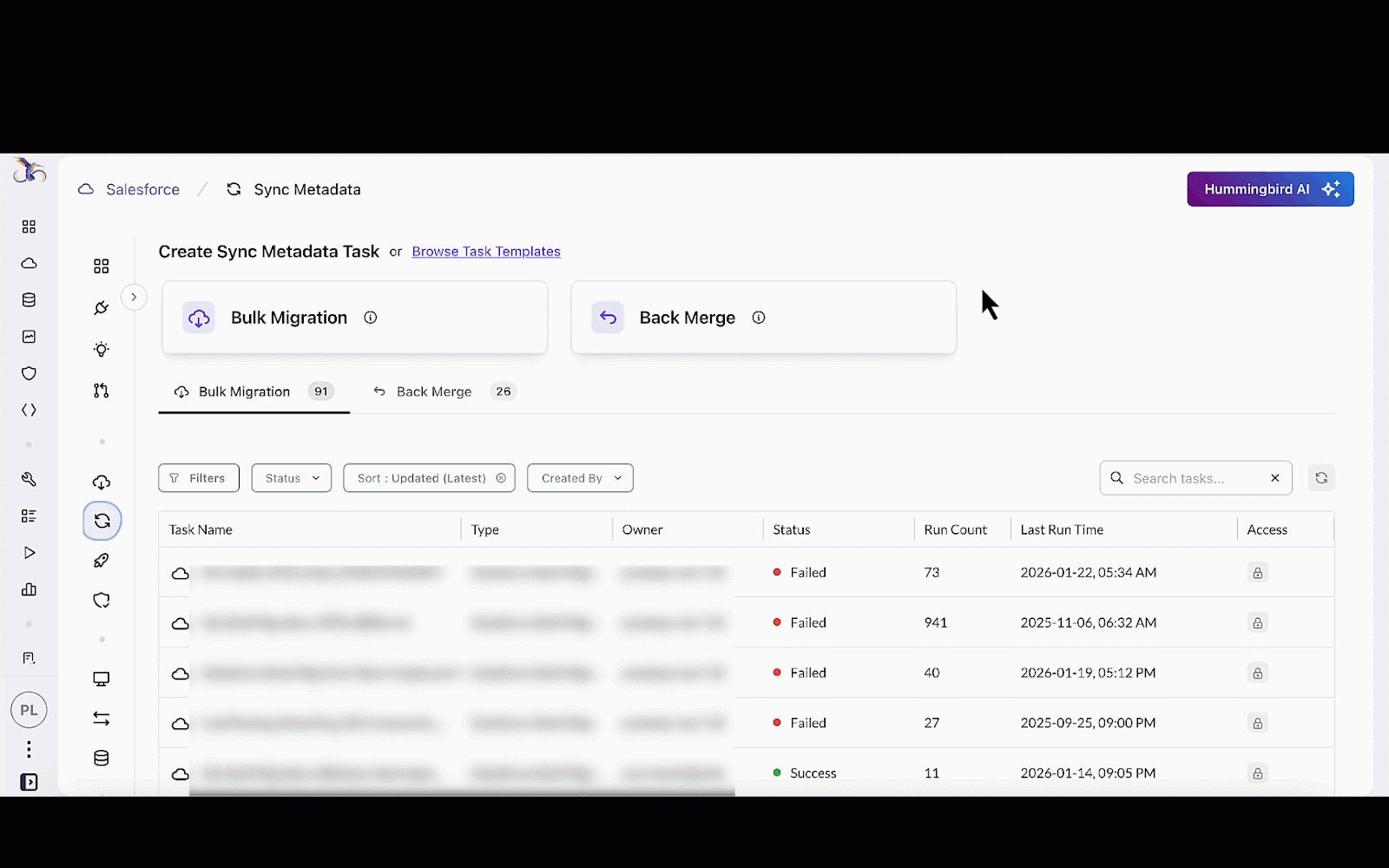Open the Status filter dropdown
The height and width of the screenshot is (868, 1389).
click(292, 478)
